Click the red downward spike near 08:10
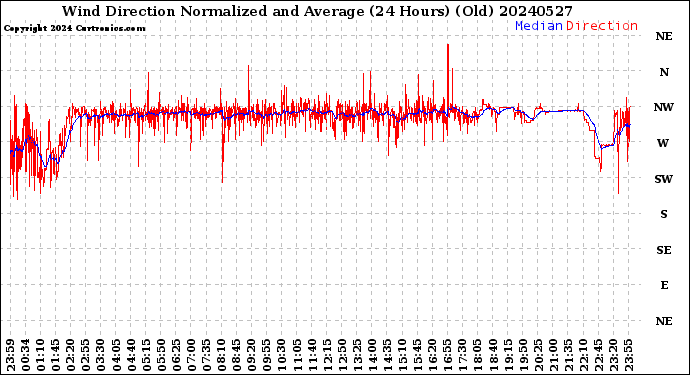The width and height of the screenshot is (690, 375). (223, 150)
